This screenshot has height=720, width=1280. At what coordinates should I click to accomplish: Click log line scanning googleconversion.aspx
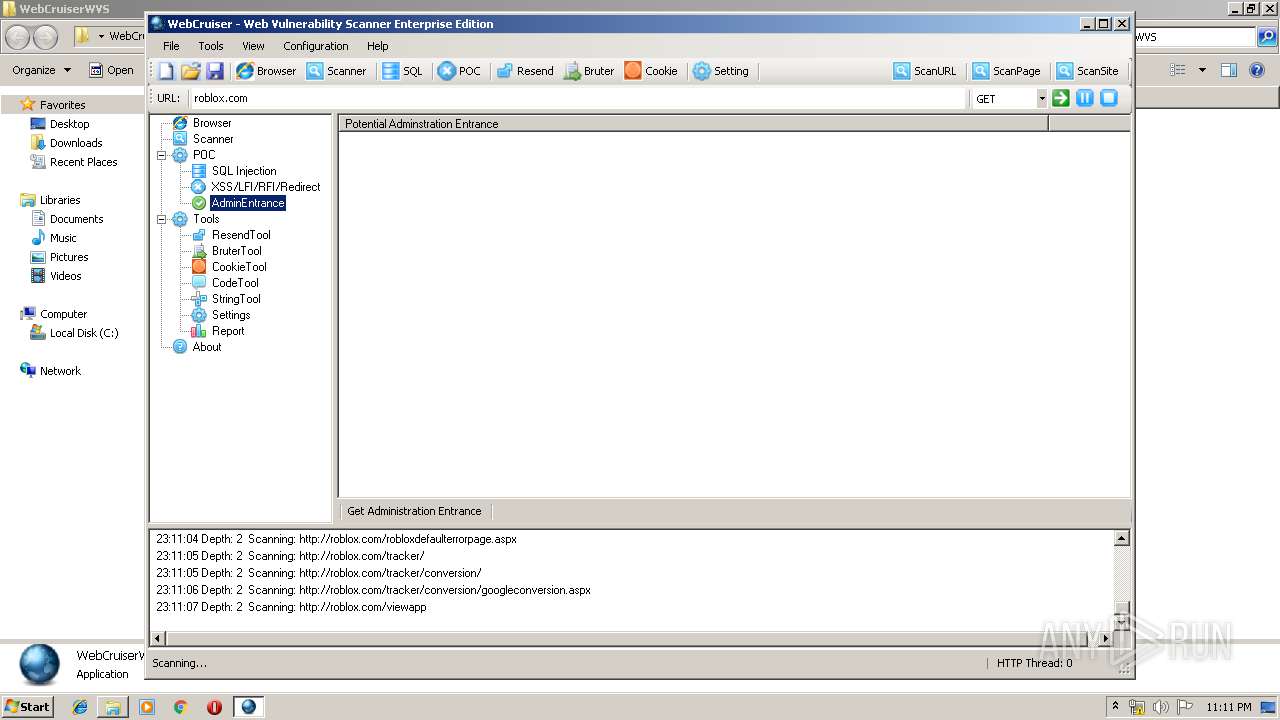coord(373,590)
